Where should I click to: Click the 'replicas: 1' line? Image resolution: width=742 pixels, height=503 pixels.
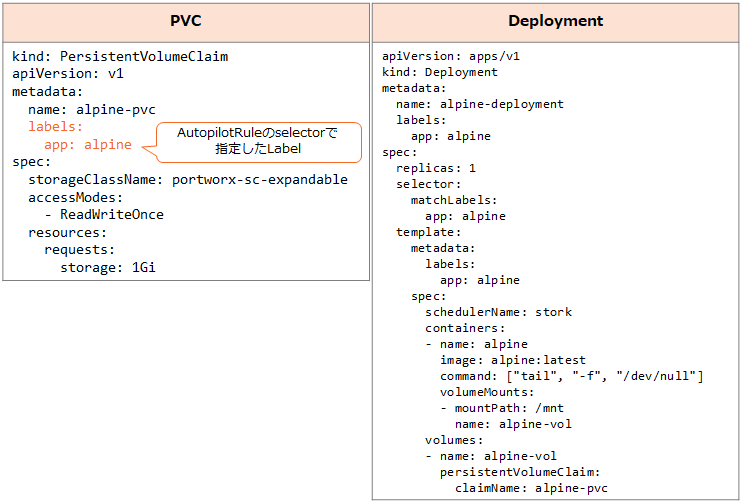(x=436, y=168)
